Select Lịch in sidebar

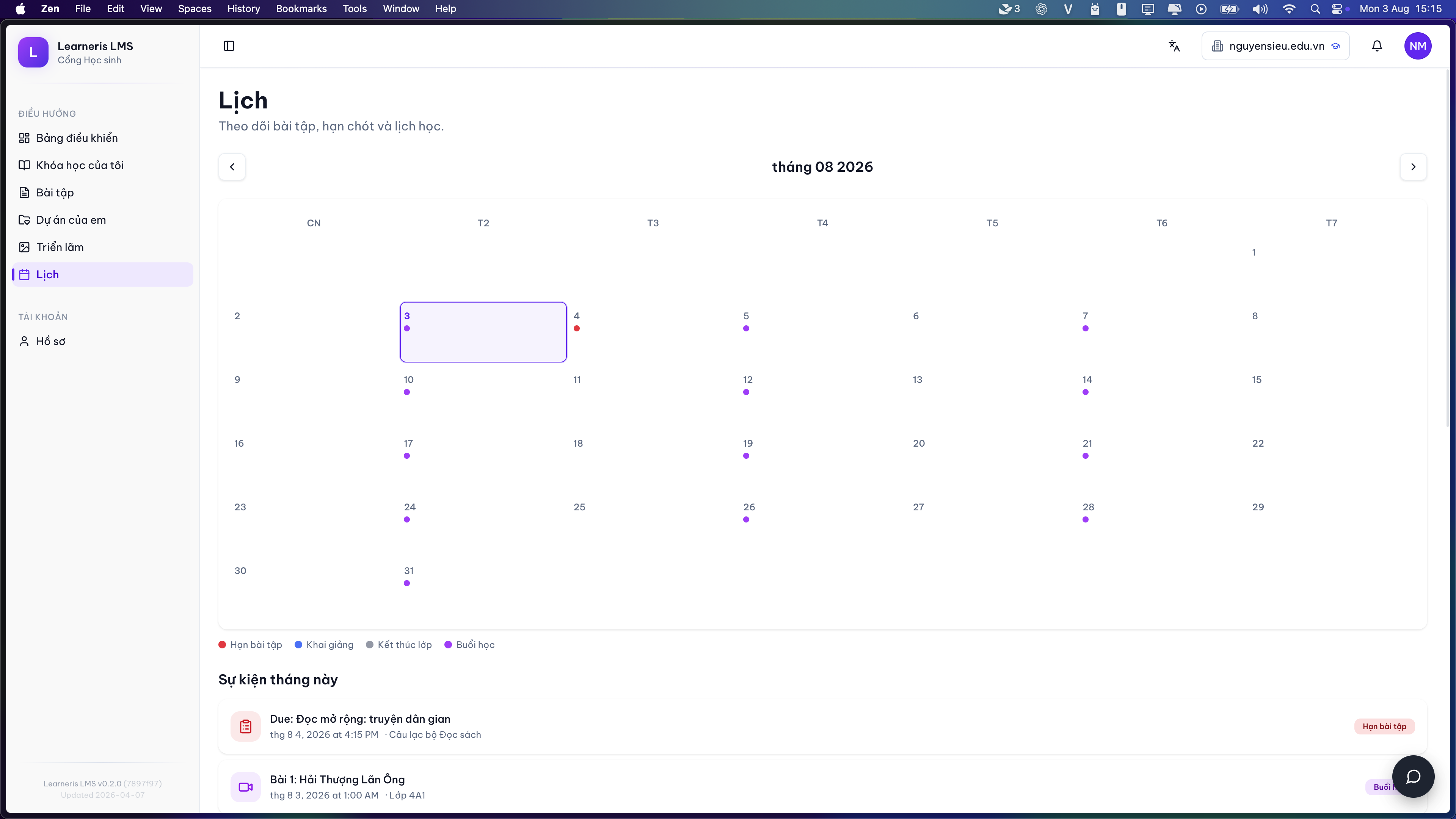(102, 275)
